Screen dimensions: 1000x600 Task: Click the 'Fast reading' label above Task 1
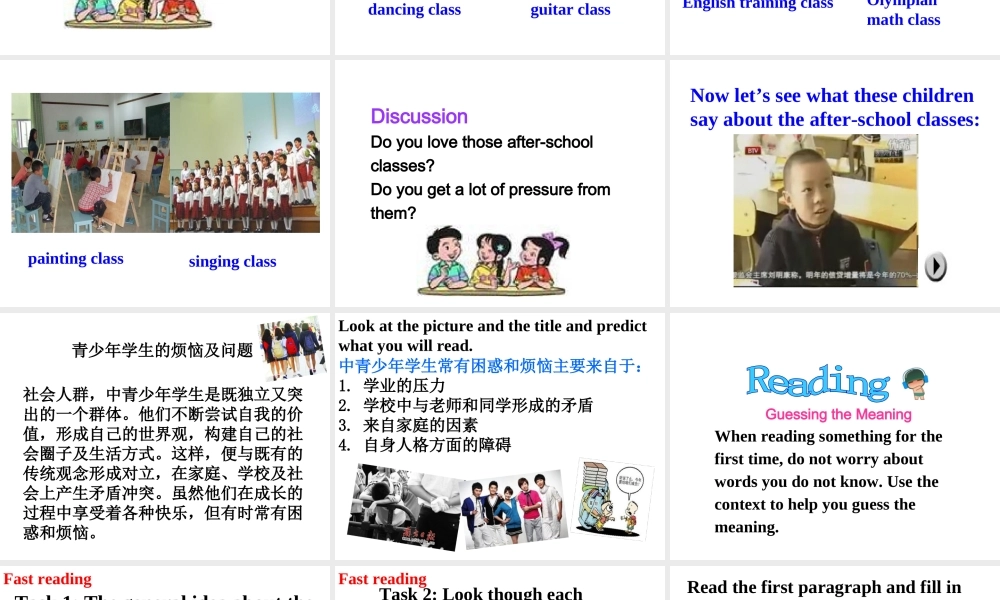[47, 579]
